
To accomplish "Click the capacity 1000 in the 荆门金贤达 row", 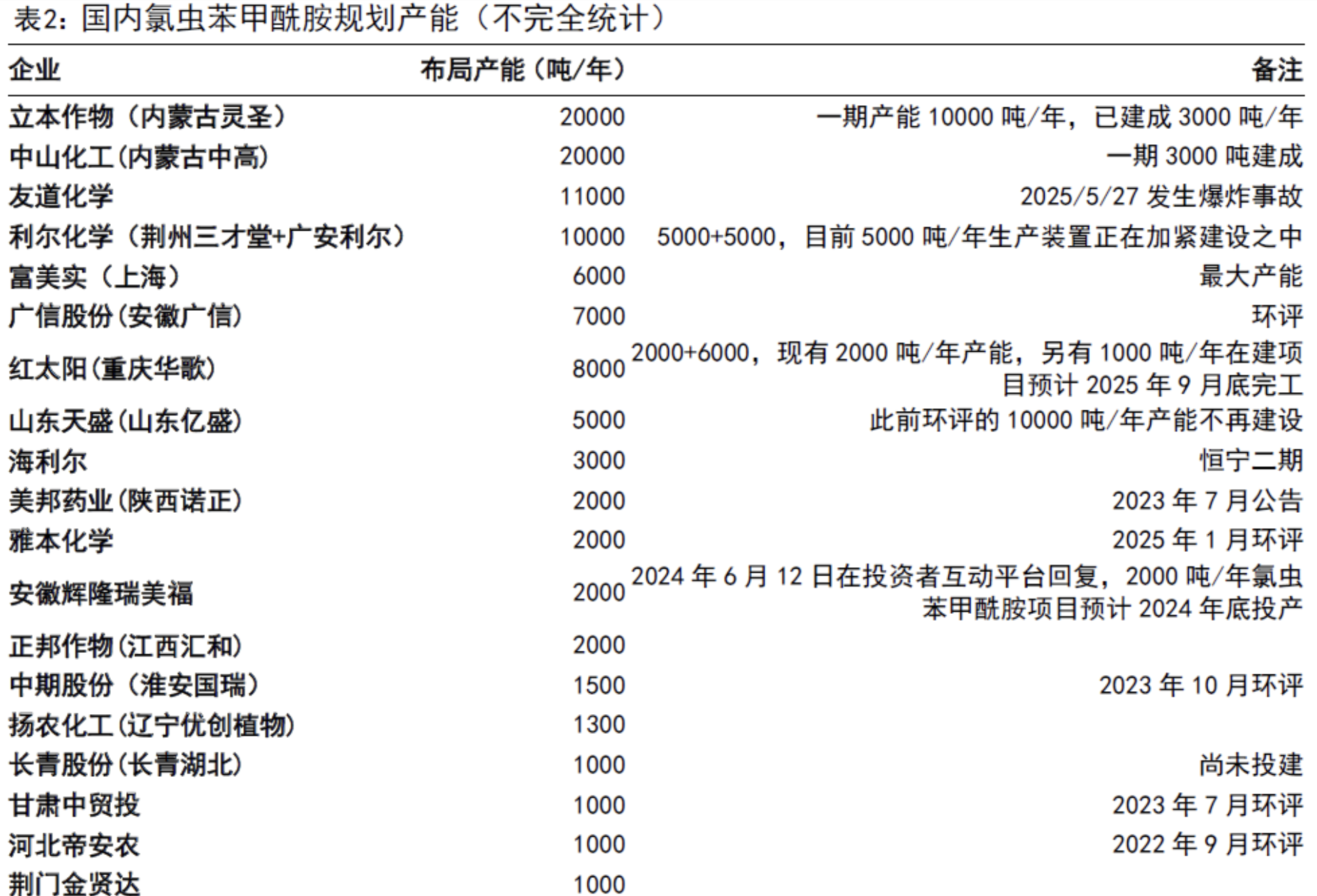I will coord(599,884).
